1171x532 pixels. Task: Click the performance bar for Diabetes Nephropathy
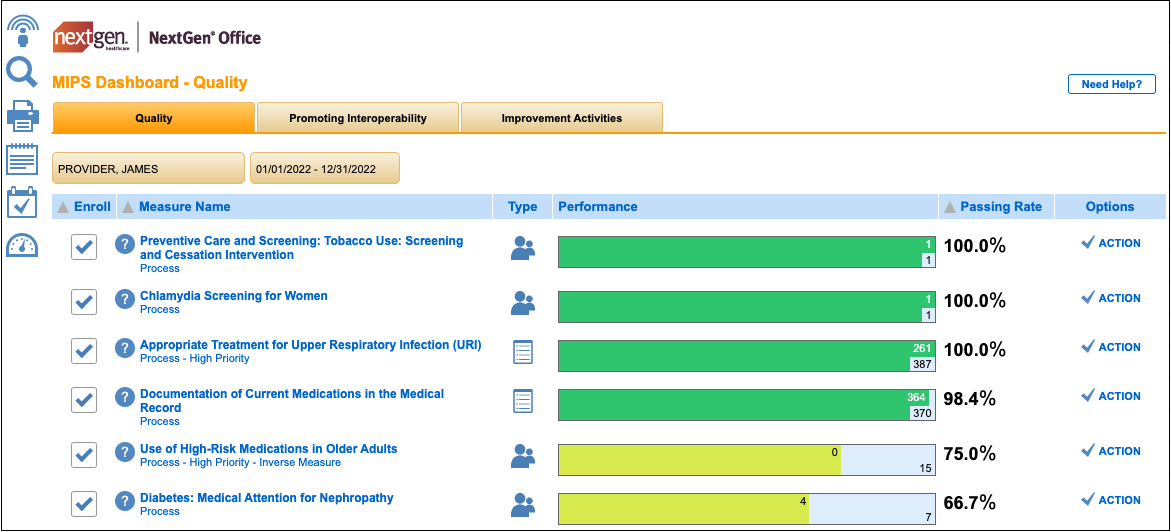[745, 509]
